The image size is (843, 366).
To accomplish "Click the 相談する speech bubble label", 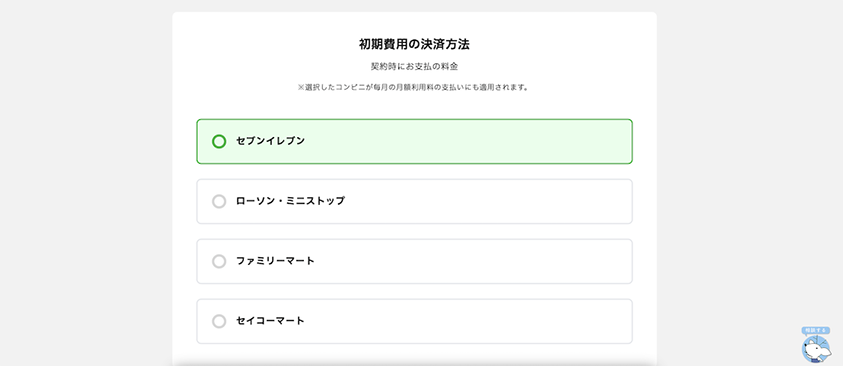I will pos(816,331).
